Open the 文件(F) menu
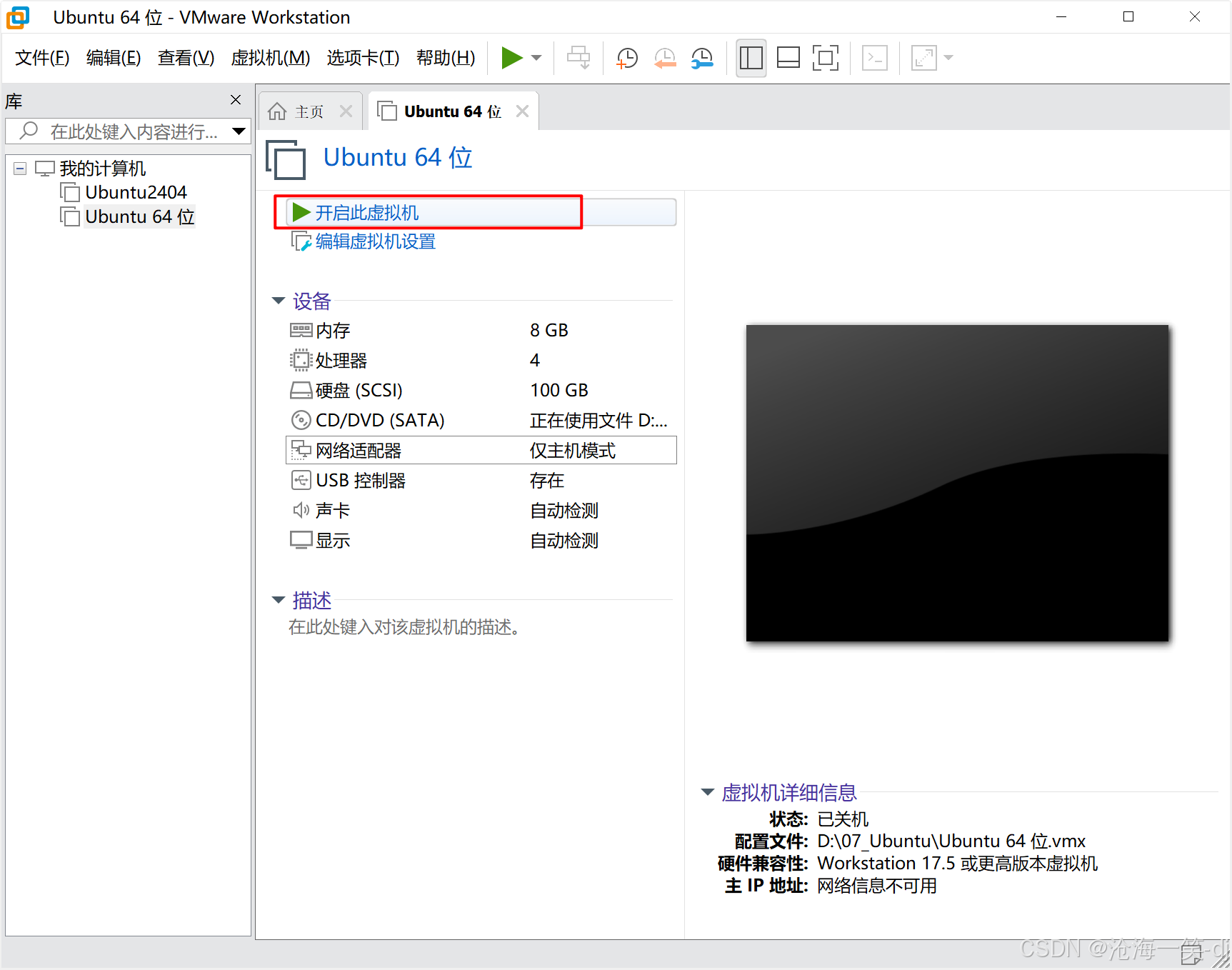 tap(42, 58)
